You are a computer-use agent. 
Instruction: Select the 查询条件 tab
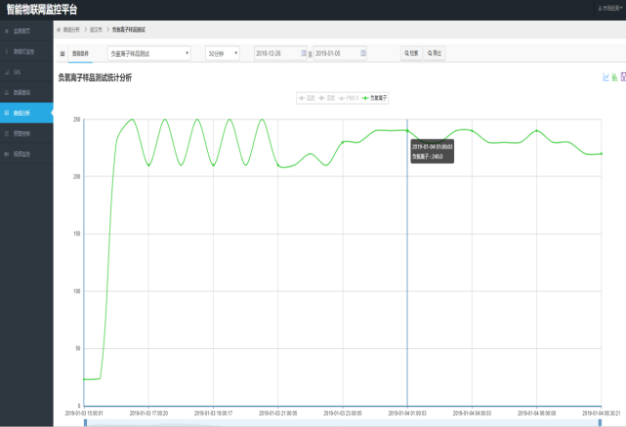[x=81, y=53]
